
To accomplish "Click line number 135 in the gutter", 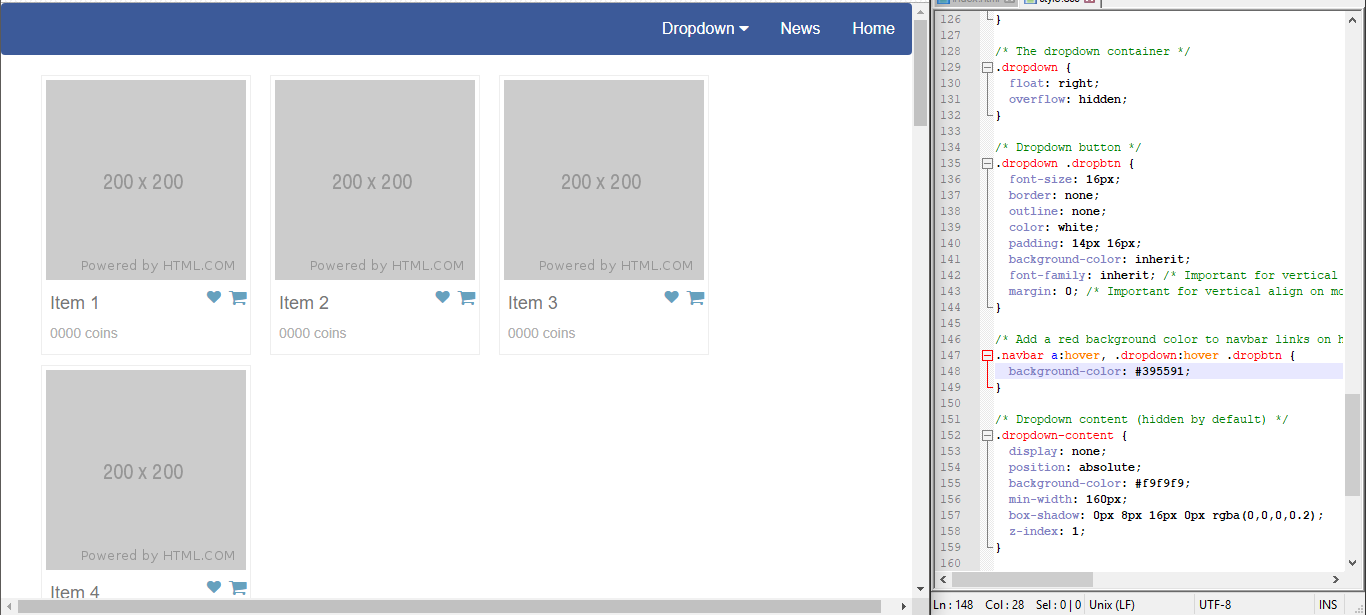I will tap(950, 163).
